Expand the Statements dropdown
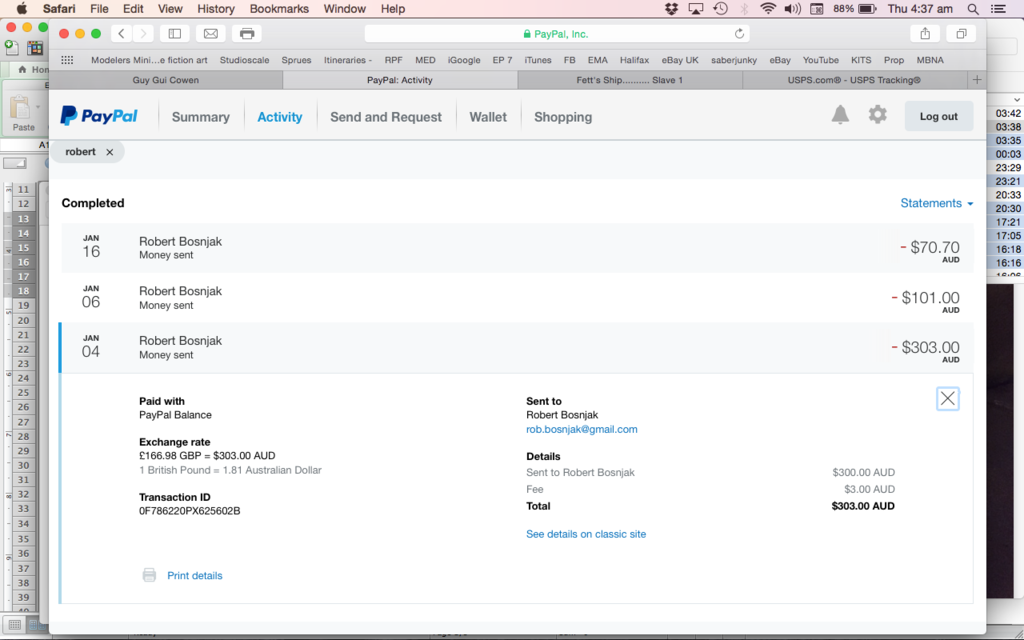The image size is (1024, 640). coord(936,203)
